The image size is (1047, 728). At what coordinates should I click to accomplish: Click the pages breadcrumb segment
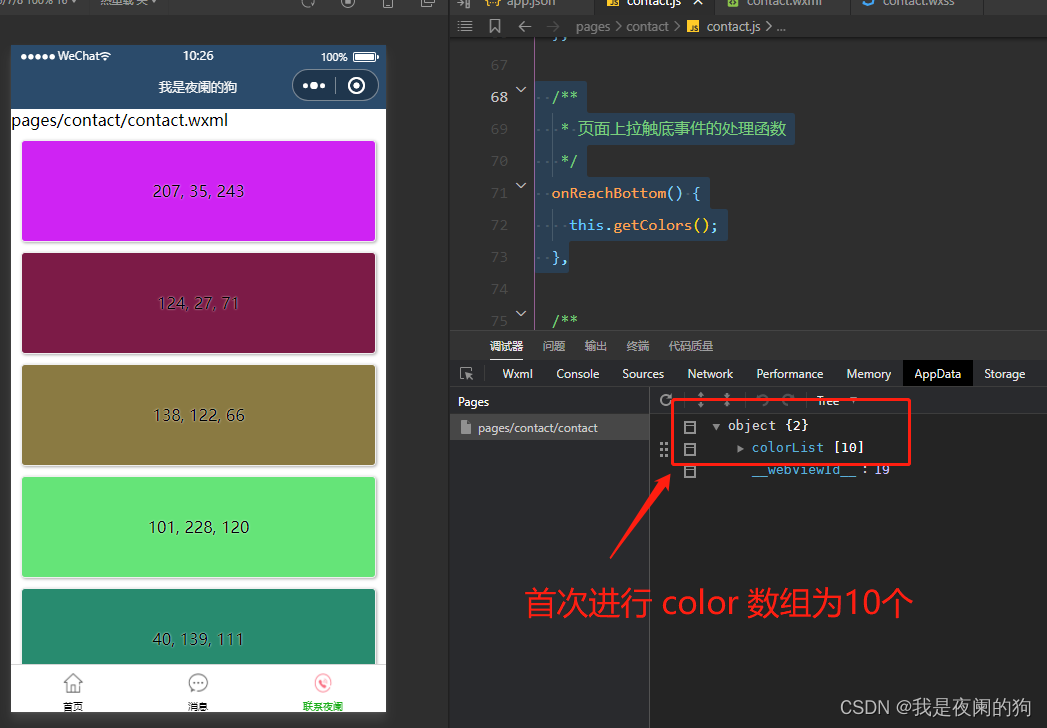tap(593, 27)
